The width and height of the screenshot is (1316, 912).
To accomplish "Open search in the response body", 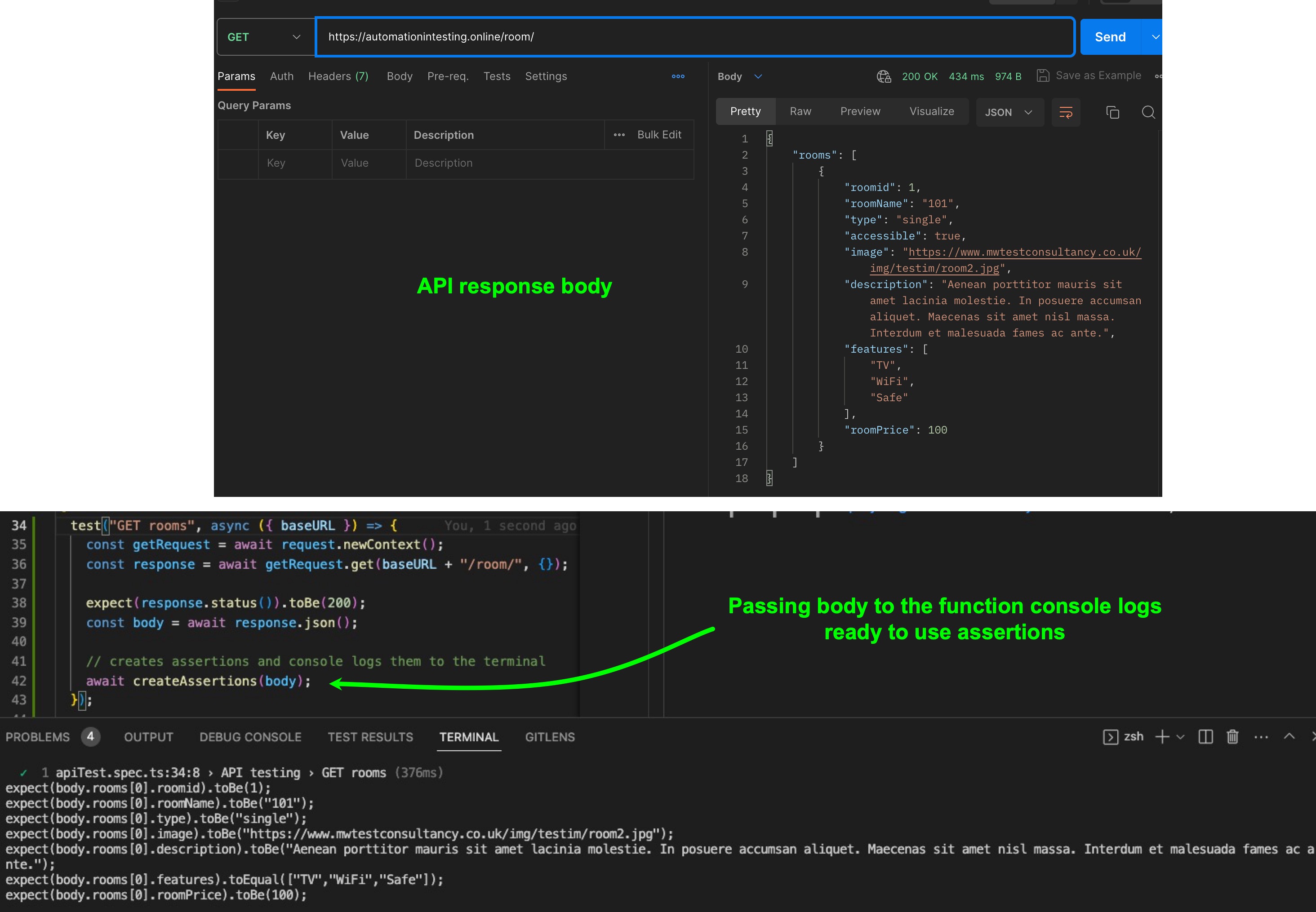I will click(1148, 112).
